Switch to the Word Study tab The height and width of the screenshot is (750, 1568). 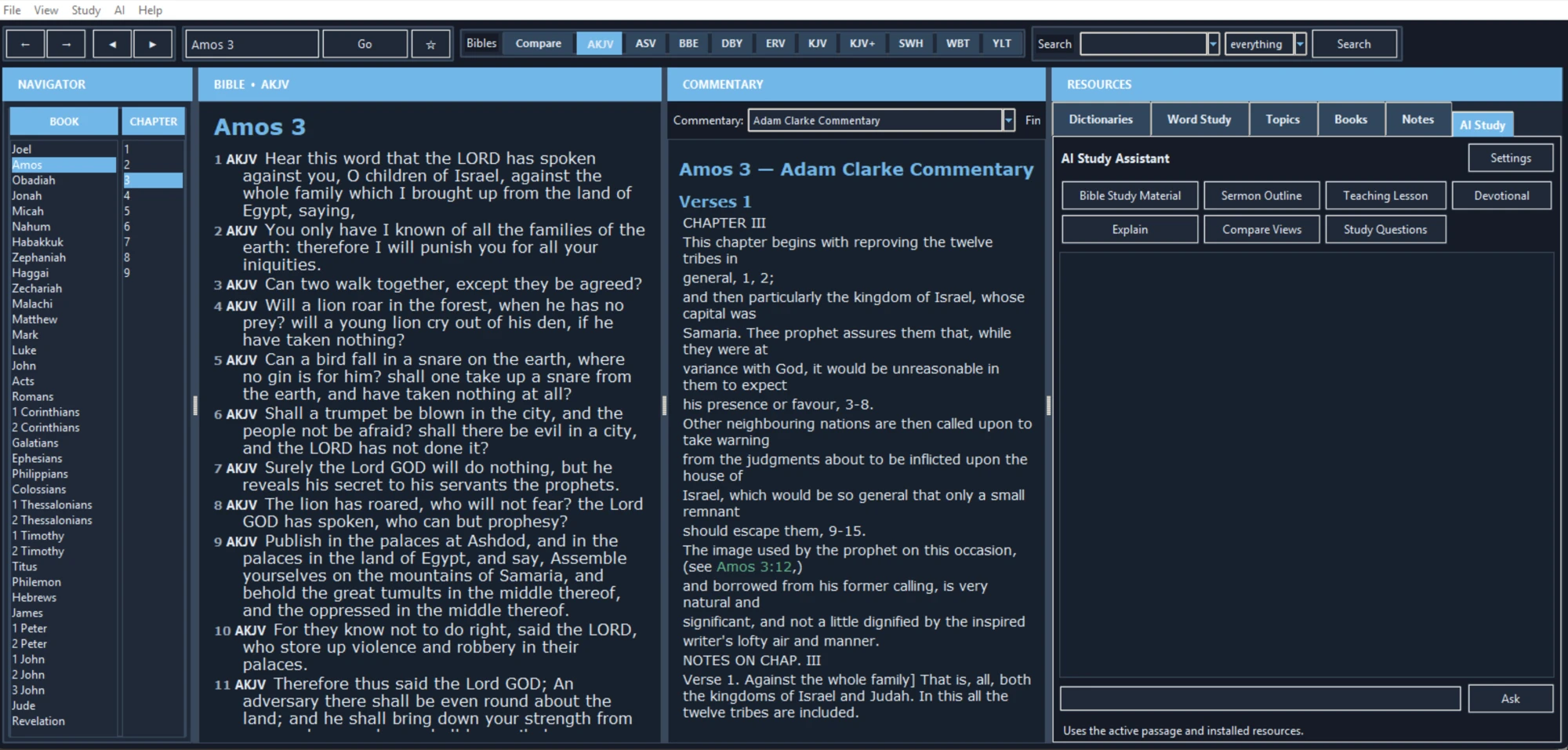(1200, 119)
